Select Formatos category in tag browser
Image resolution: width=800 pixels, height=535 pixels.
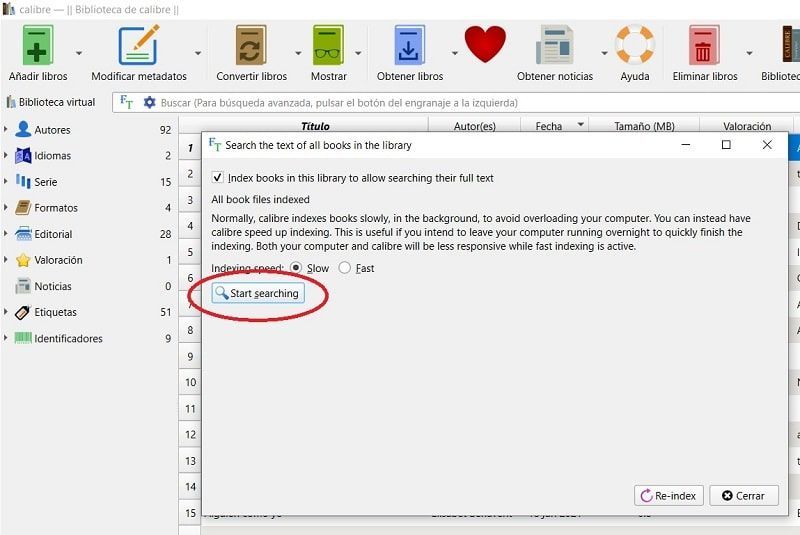(x=56, y=208)
